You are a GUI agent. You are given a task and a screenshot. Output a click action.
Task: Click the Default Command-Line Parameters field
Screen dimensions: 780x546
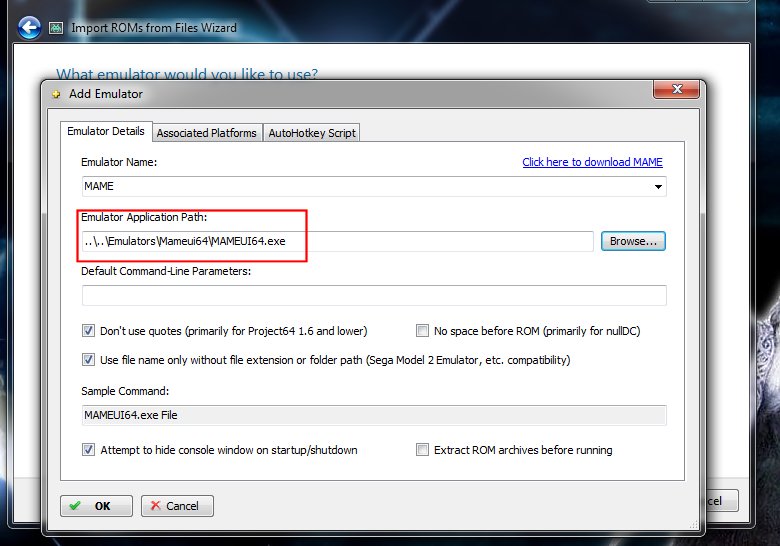[374, 295]
